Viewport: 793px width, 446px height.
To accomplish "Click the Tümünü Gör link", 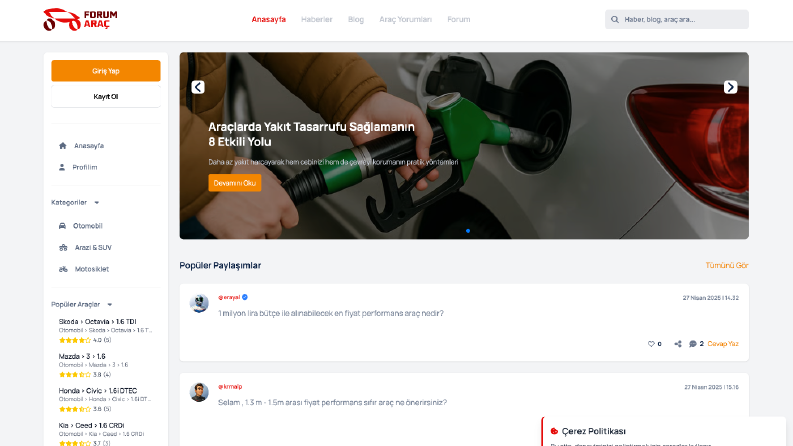I will (727, 265).
